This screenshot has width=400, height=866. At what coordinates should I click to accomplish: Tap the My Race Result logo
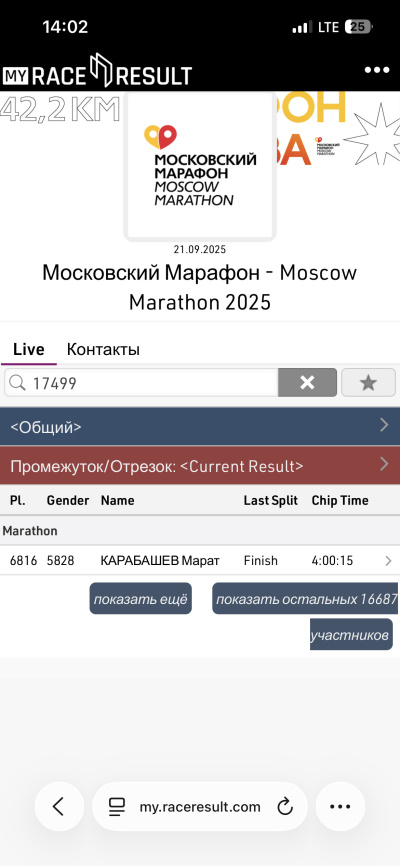pyautogui.click(x=97, y=71)
